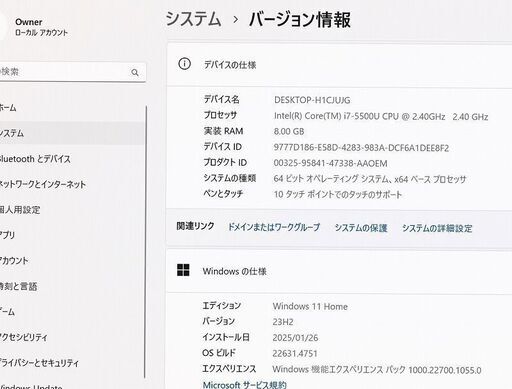Open システムの保護 link
The height and width of the screenshot is (389, 512).
coord(361,228)
